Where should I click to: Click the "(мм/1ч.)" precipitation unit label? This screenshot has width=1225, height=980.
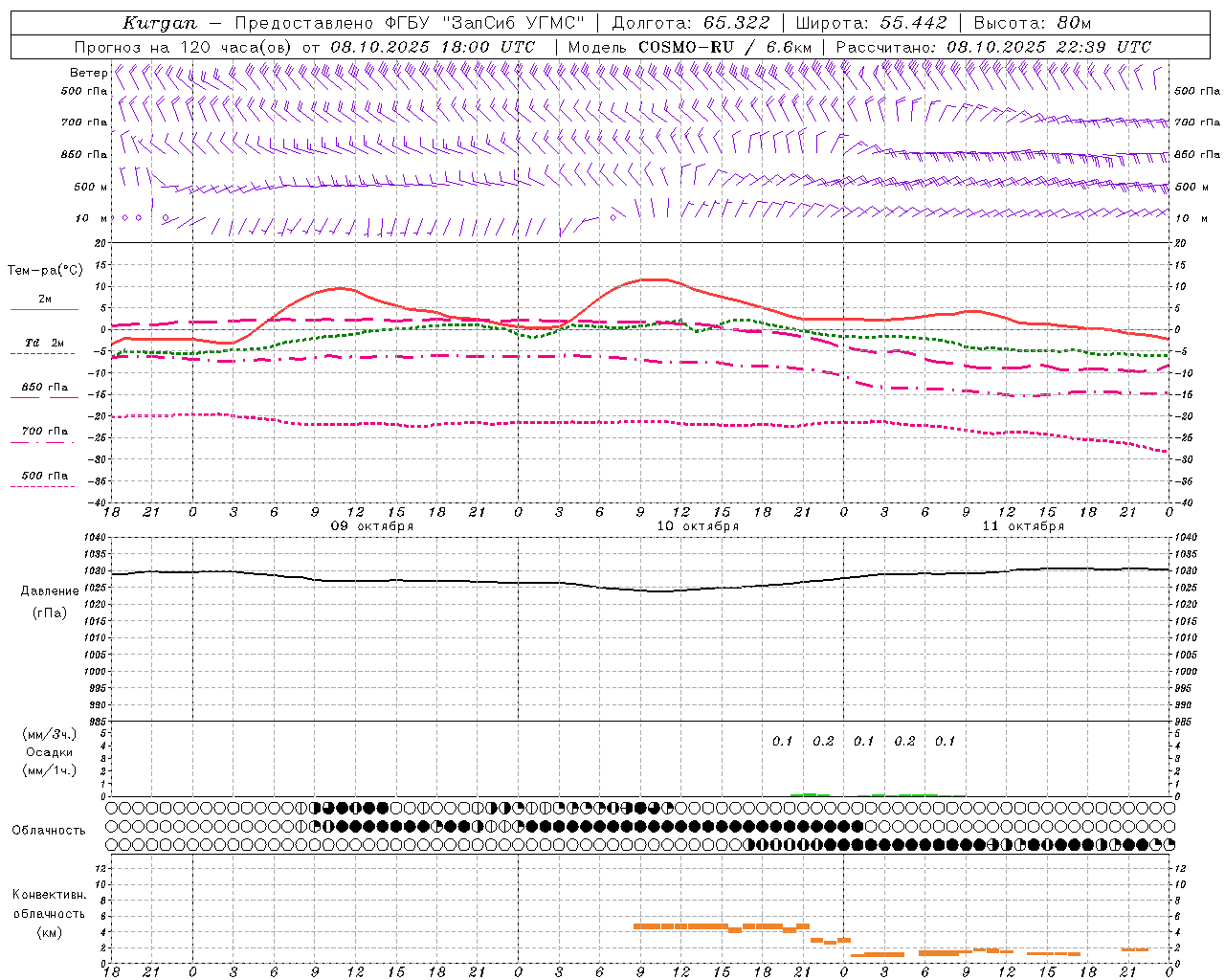point(50,770)
